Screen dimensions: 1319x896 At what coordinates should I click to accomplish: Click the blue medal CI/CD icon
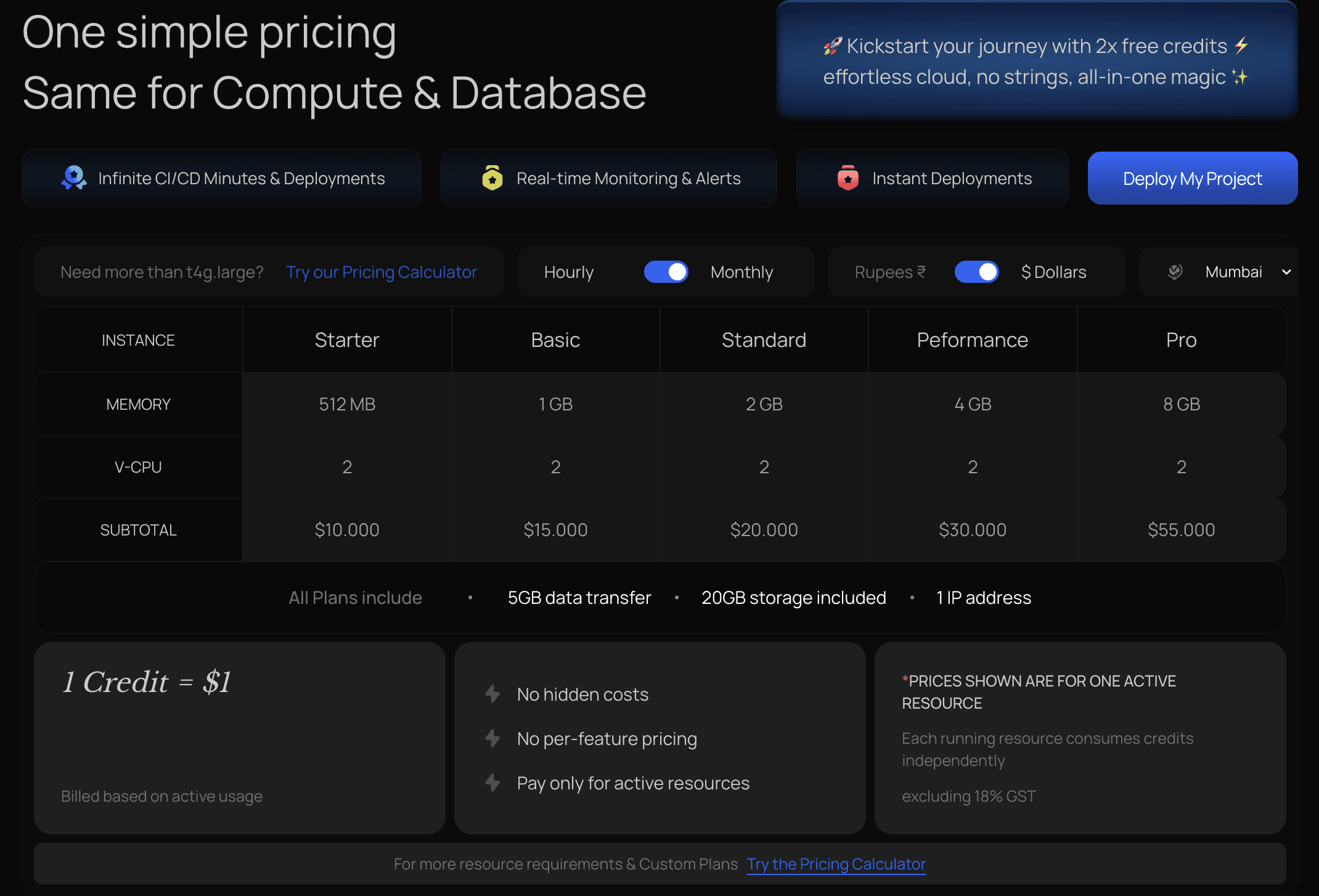tap(74, 178)
